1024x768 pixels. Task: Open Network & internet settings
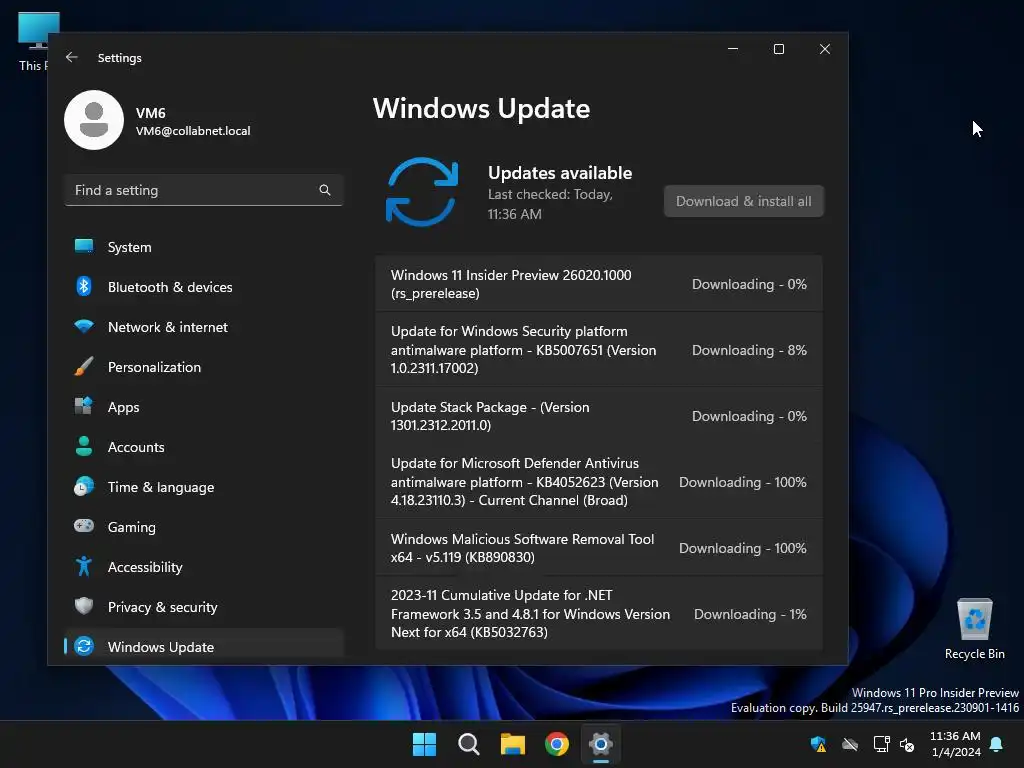204,327
